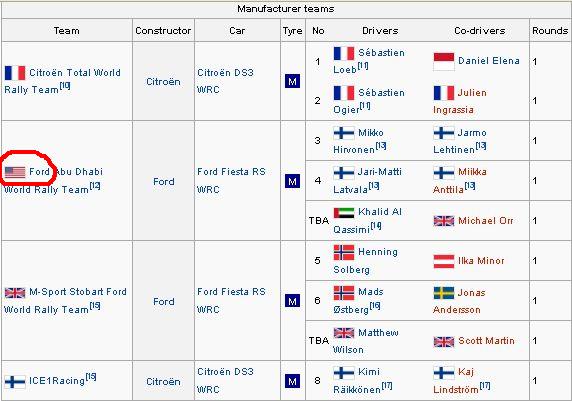Viewport: 572px width, 401px height.
Task: Open the Julien Ingrassia co-driver link
Action: click(x=460, y=101)
